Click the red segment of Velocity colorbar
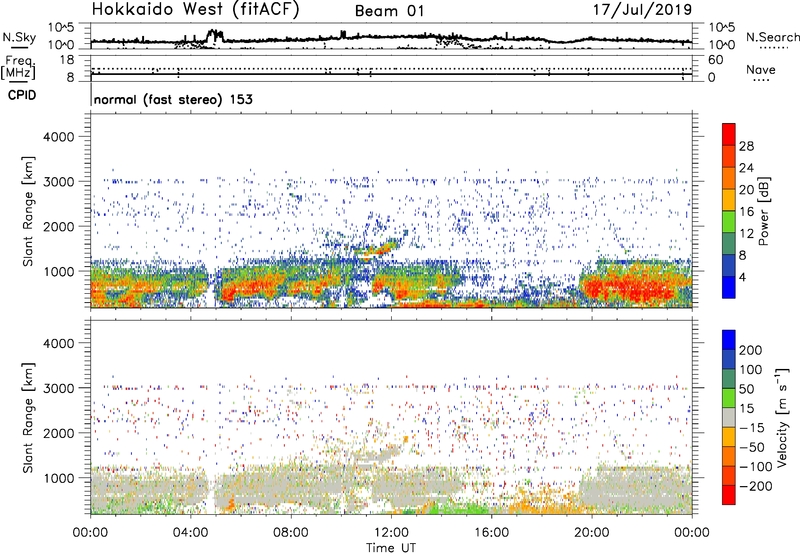This screenshot has width=800, height=554. point(729,495)
